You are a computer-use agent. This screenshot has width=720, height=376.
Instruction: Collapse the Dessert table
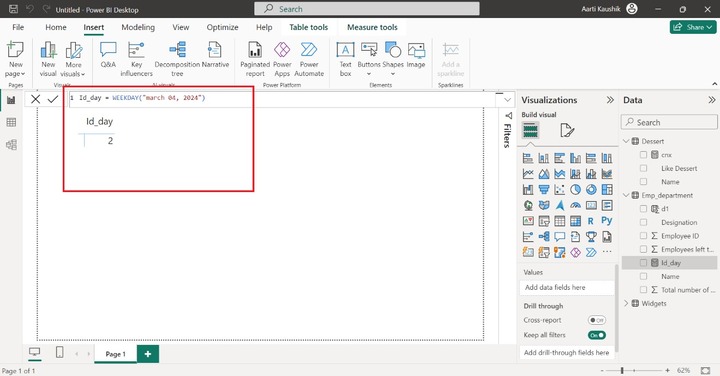click(626, 141)
